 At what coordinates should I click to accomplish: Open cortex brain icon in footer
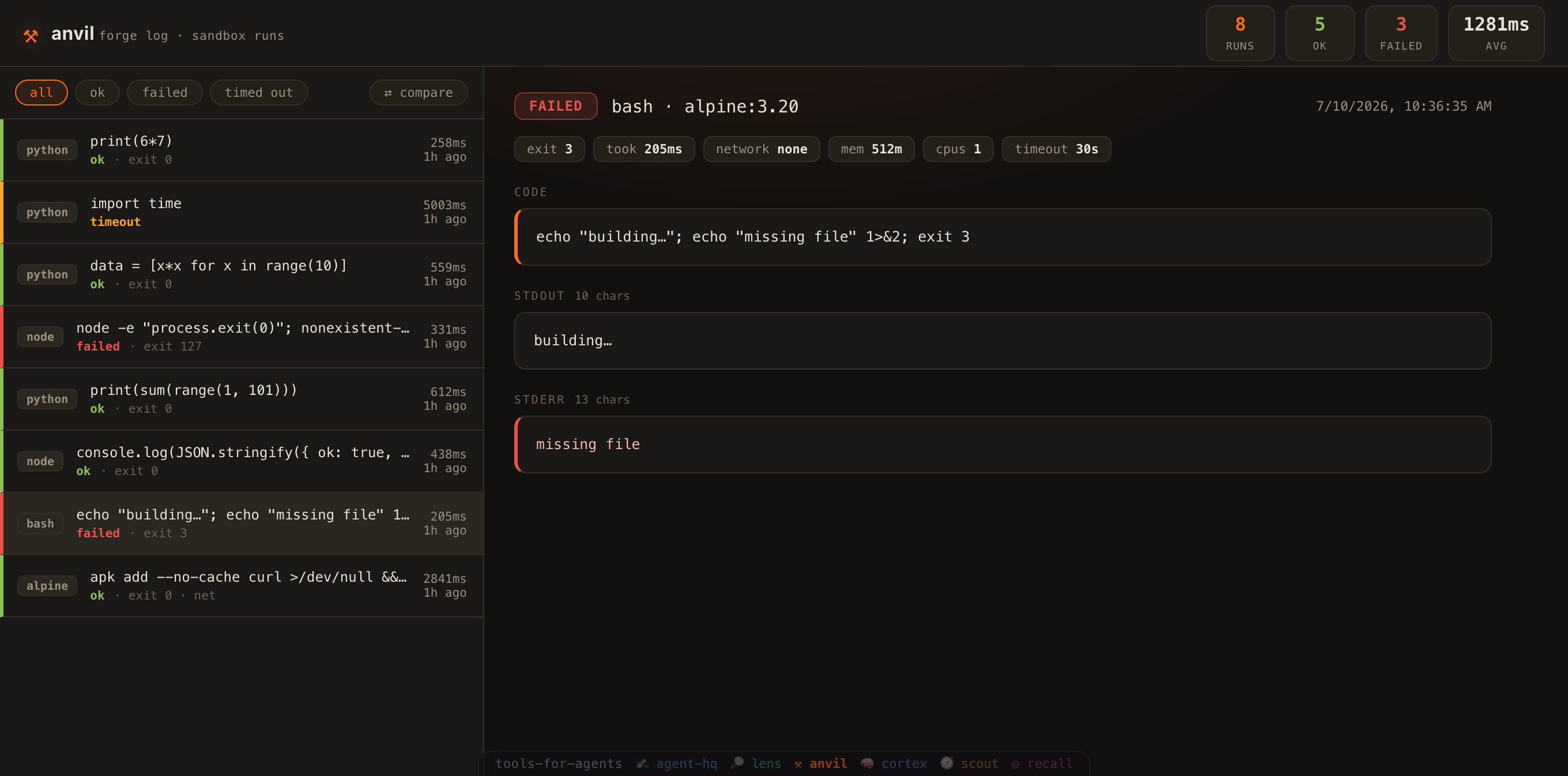coord(867,763)
